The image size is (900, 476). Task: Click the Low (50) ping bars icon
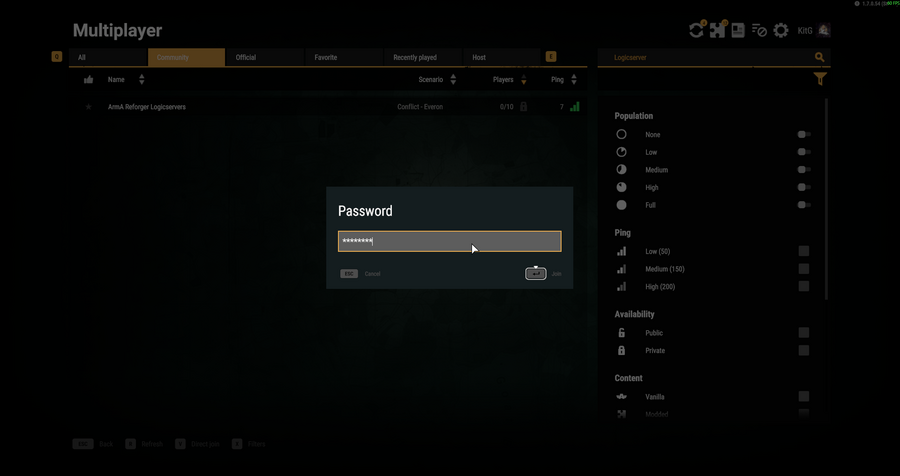[x=621, y=251]
